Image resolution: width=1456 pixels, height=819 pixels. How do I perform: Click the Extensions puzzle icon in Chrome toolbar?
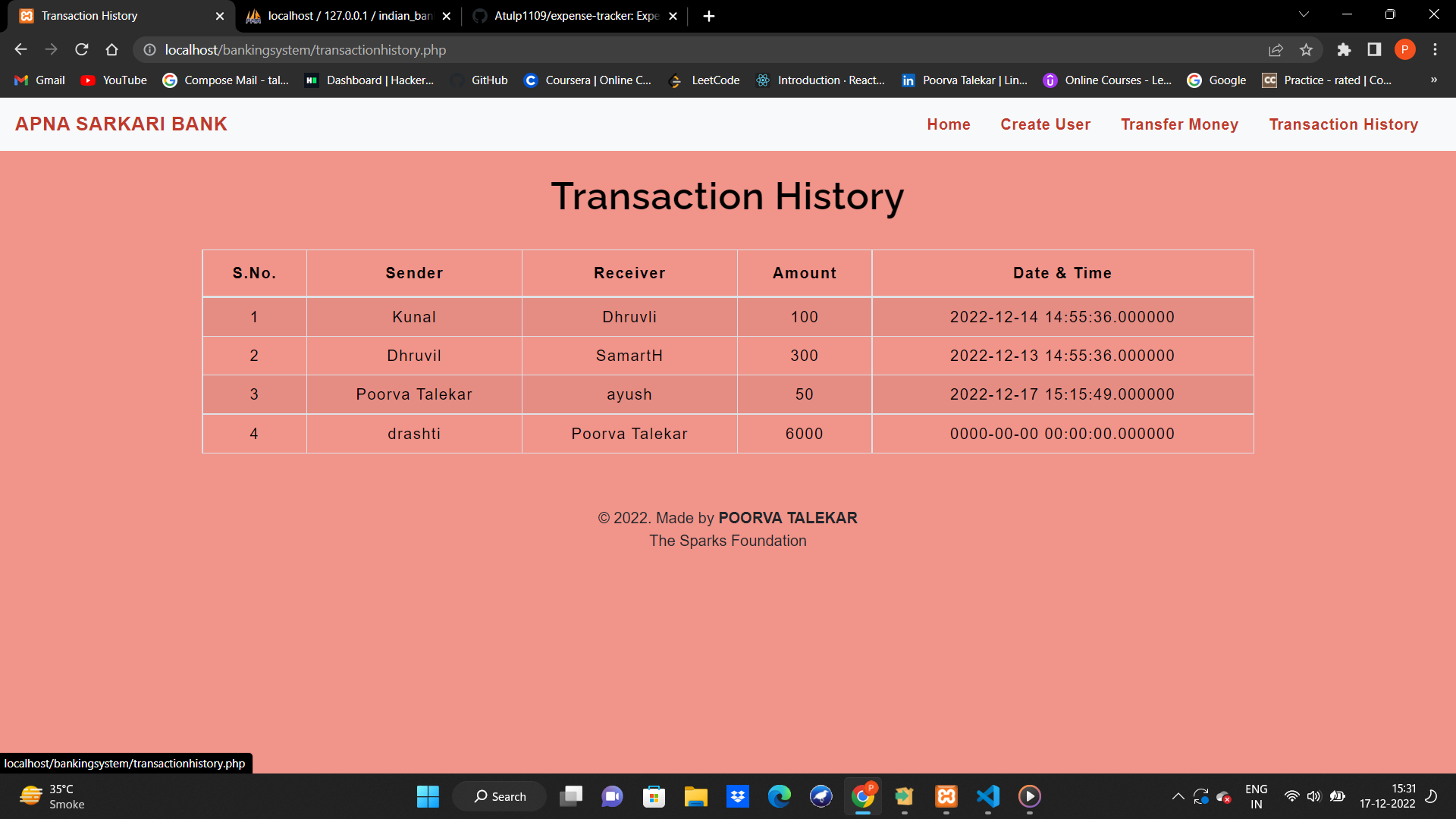click(x=1344, y=50)
